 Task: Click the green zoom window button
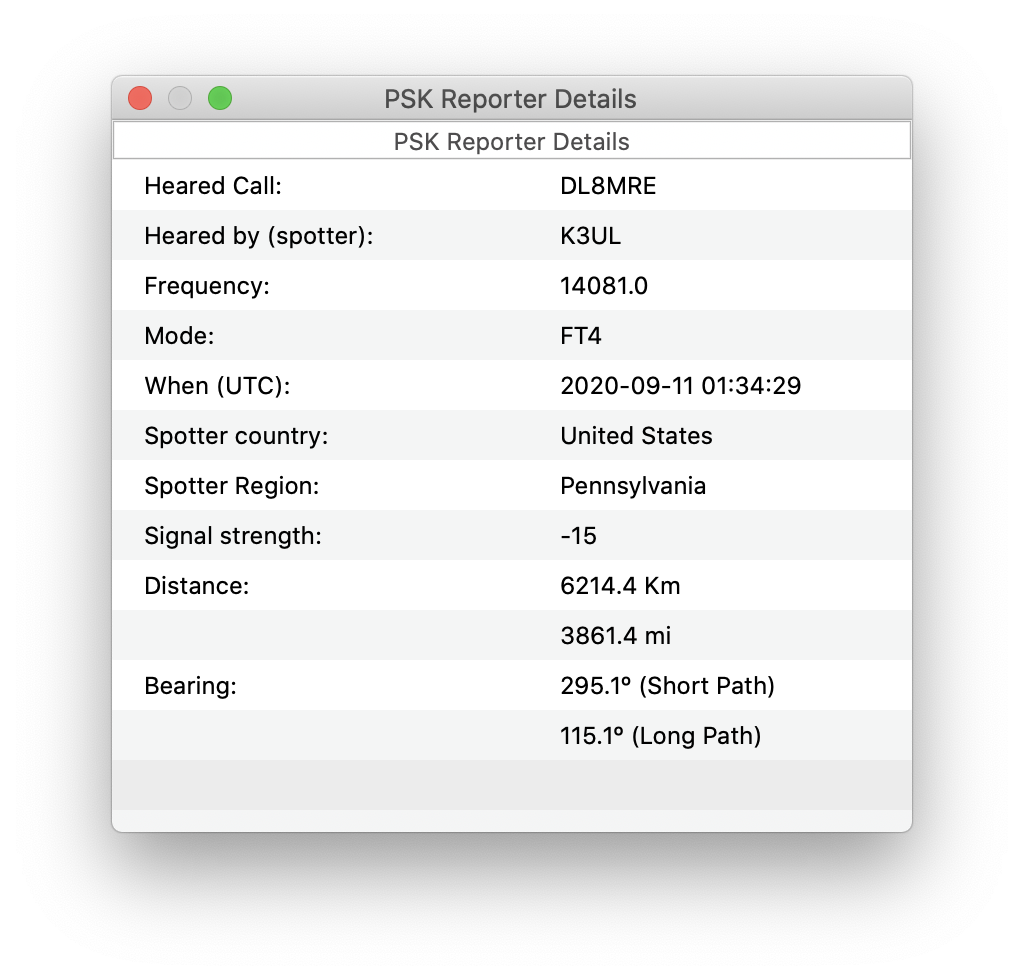pos(220,99)
